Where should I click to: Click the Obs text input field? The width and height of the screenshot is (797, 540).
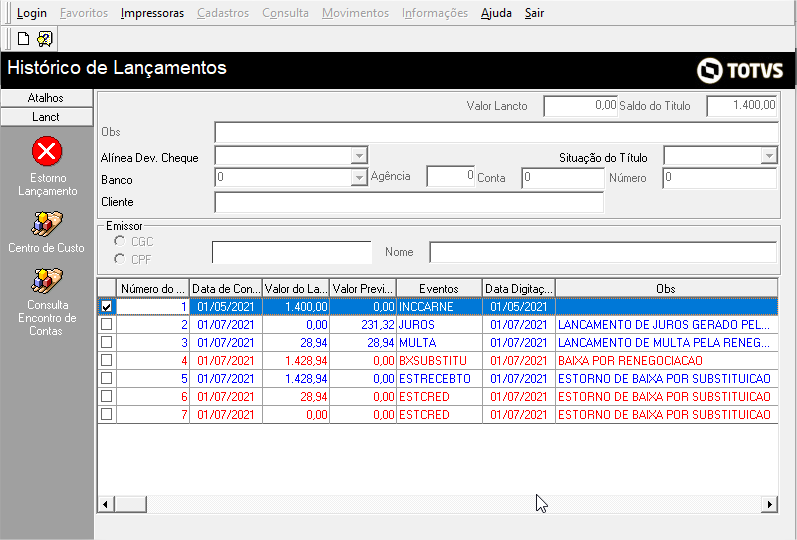coord(496,132)
